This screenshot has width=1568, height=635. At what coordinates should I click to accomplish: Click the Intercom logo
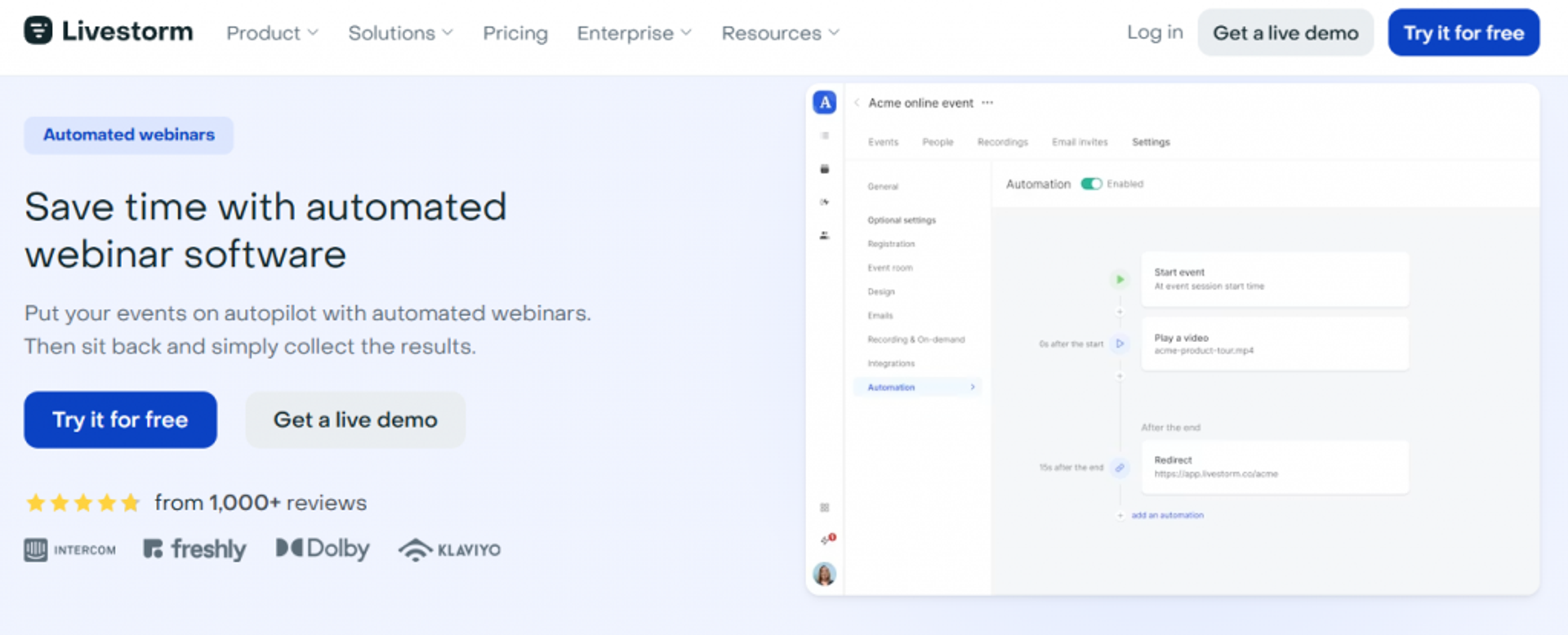[x=70, y=550]
